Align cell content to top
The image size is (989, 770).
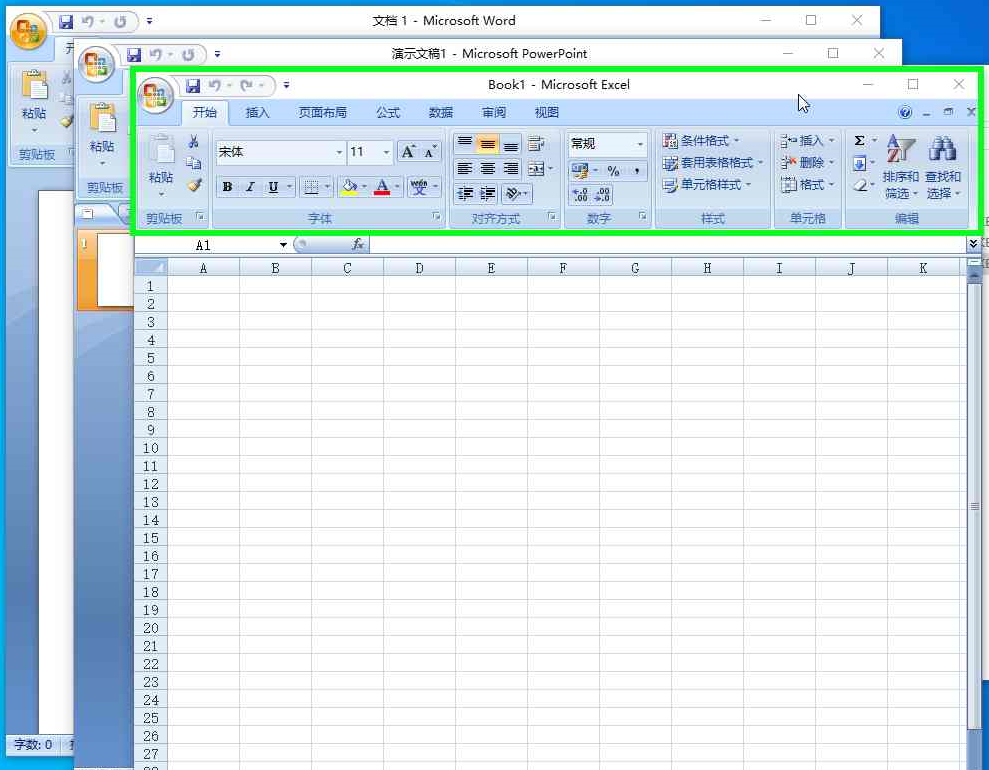coord(465,144)
